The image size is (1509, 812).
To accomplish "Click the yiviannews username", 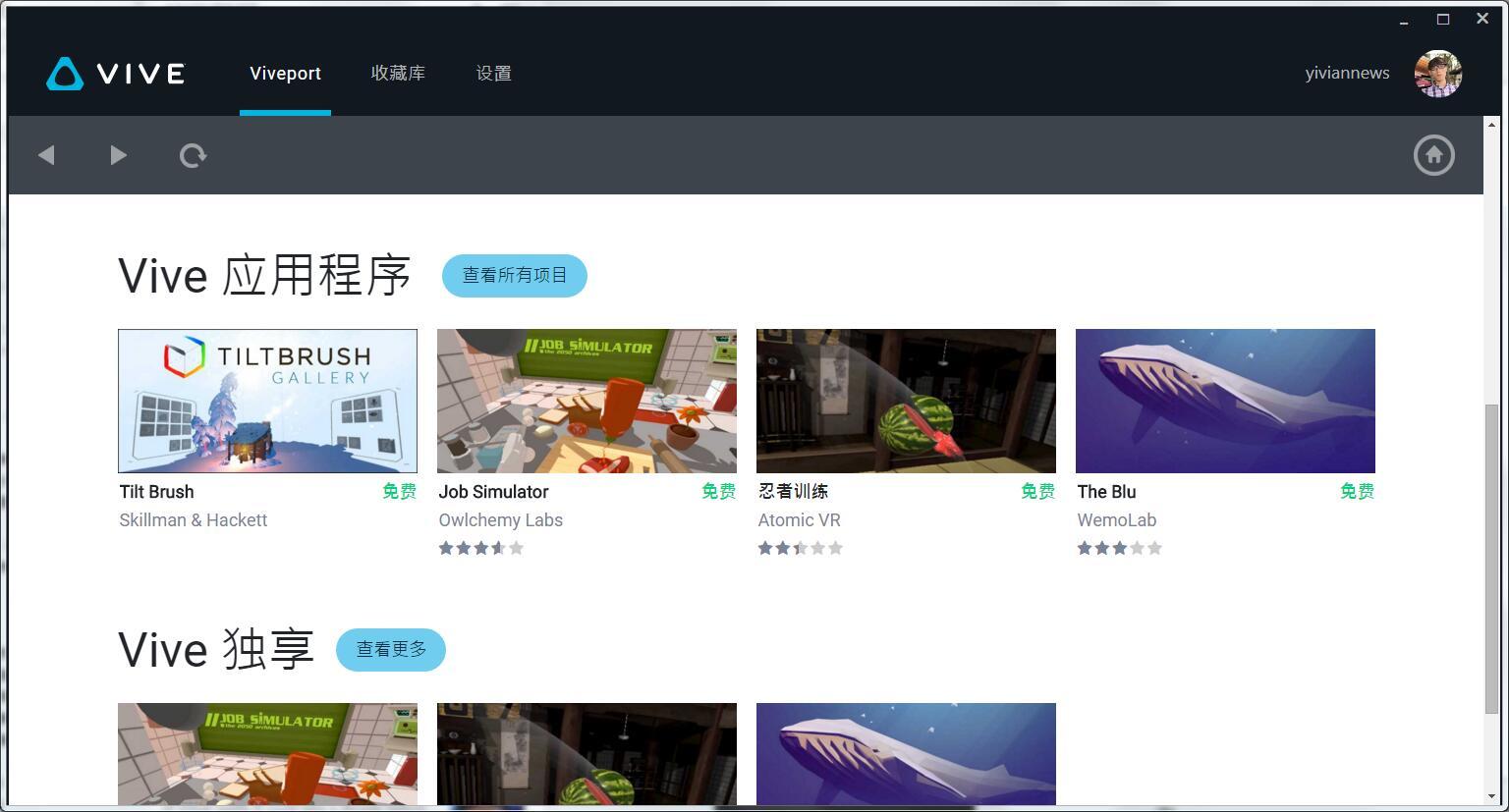I will 1347,74.
